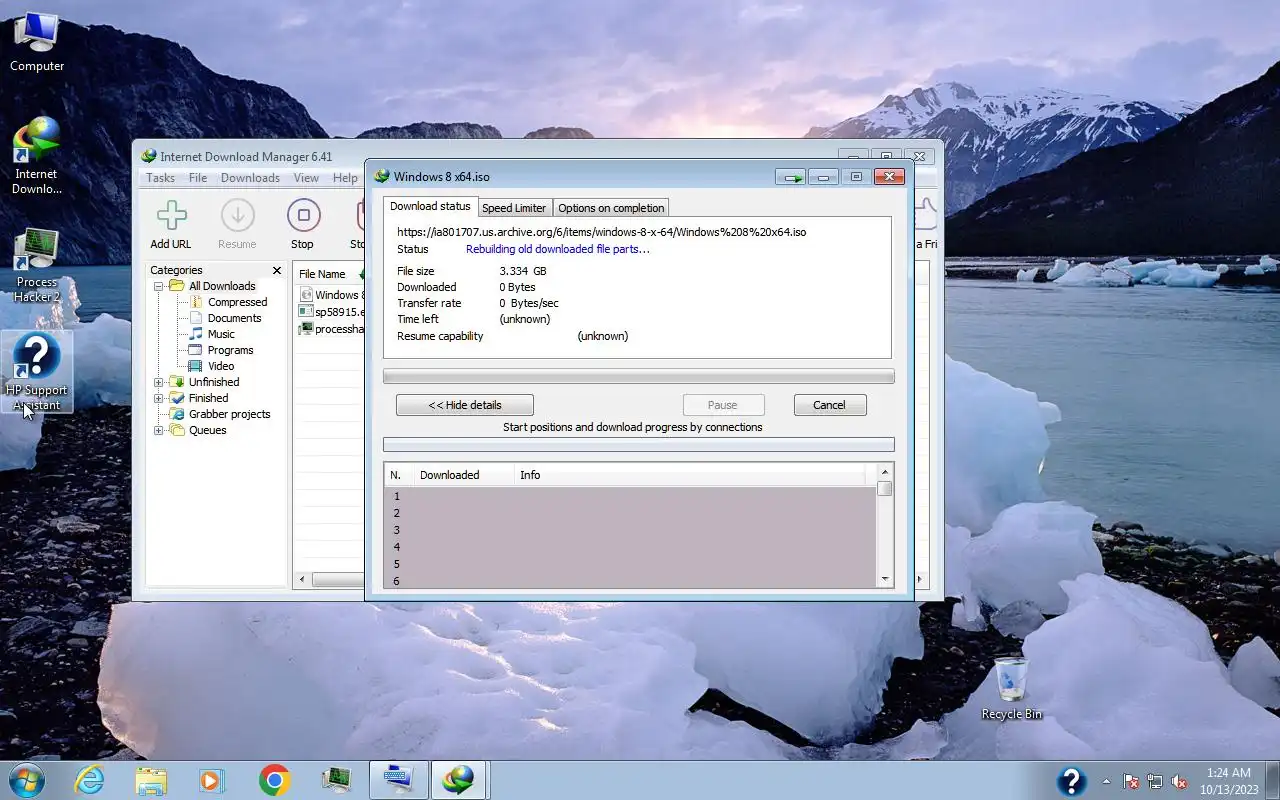Select the Documents category
Image resolution: width=1280 pixels, height=800 pixels.
coord(234,318)
